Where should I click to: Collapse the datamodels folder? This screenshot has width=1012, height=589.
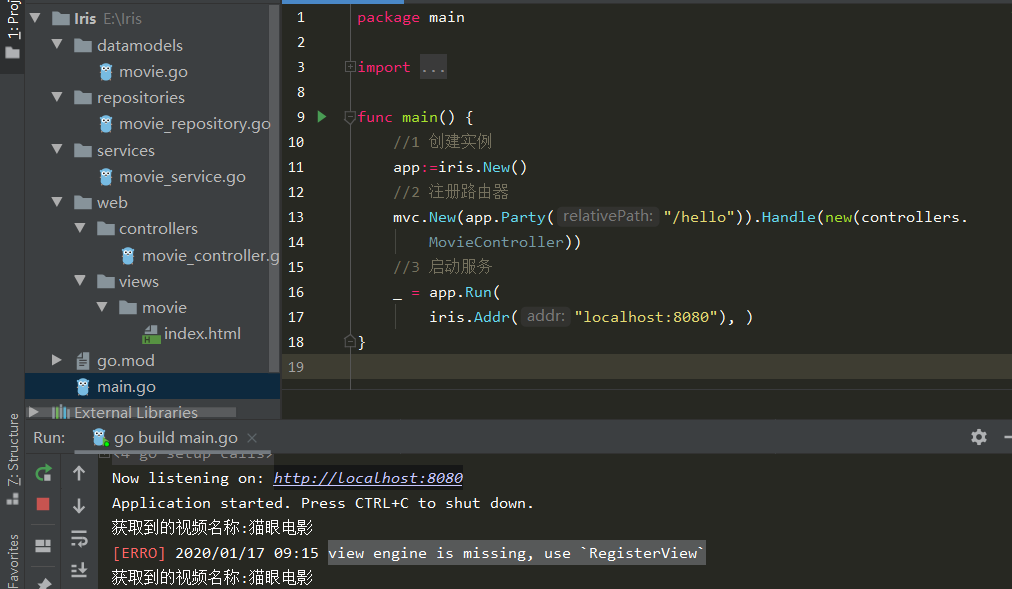(x=57, y=45)
